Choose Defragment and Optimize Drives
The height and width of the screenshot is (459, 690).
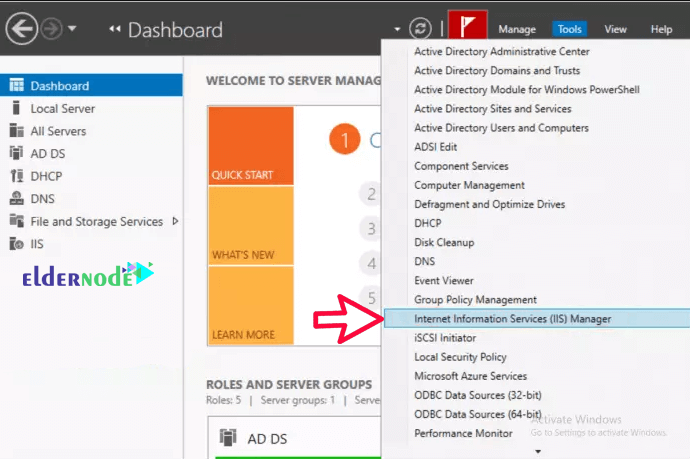click(x=489, y=204)
